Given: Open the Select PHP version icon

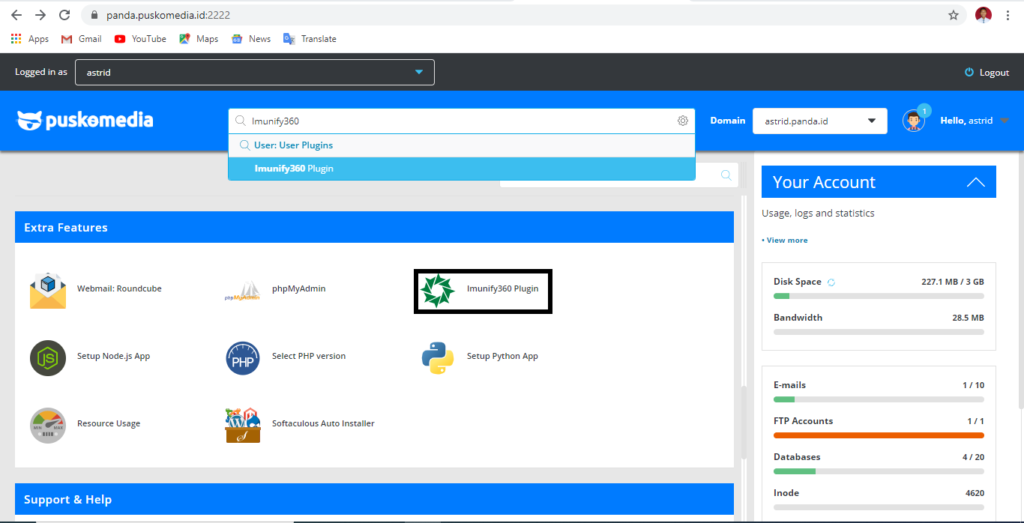Looking at the screenshot, I should pyautogui.click(x=242, y=357).
